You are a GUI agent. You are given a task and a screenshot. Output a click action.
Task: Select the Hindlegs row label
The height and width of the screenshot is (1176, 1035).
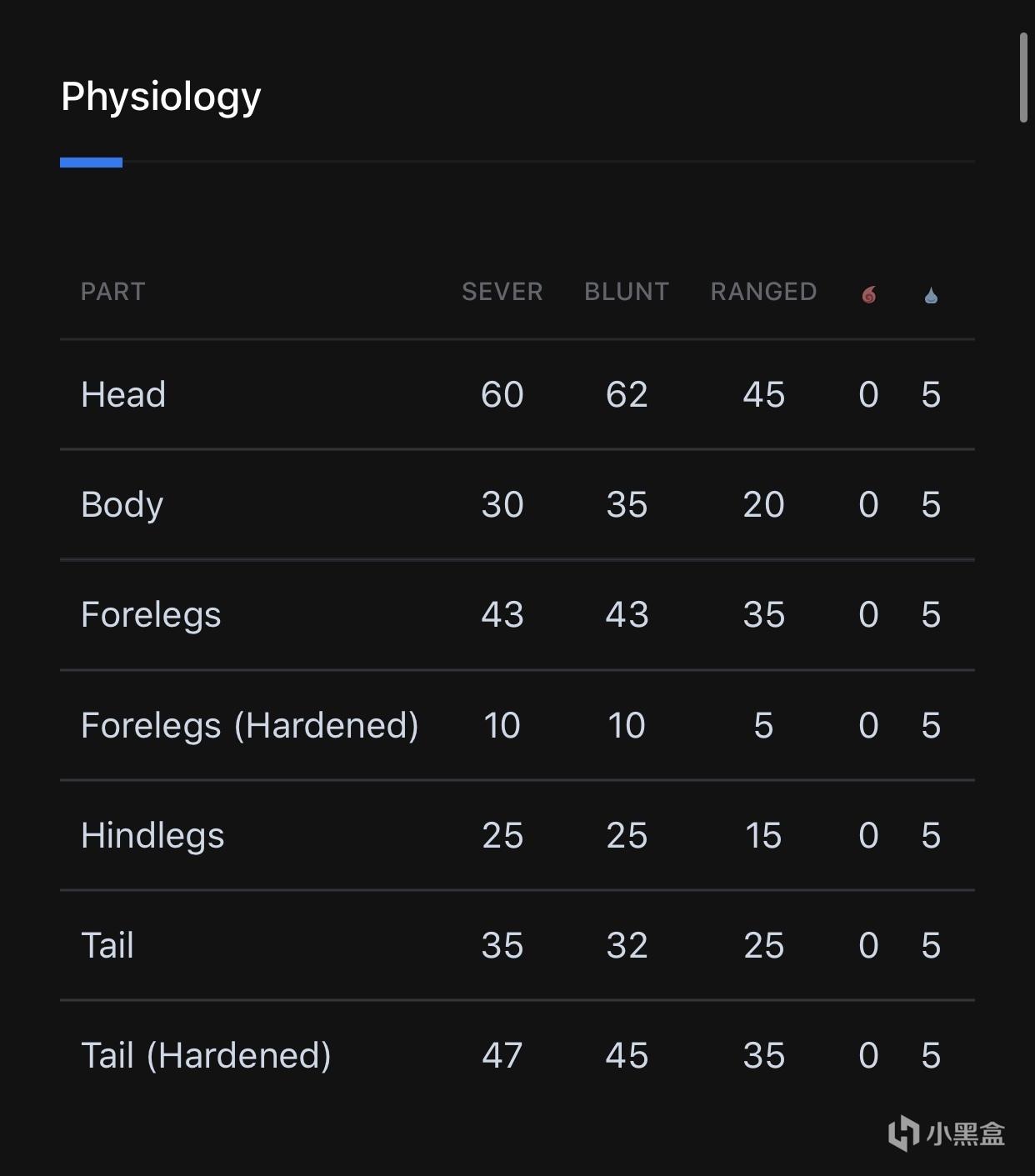point(152,835)
